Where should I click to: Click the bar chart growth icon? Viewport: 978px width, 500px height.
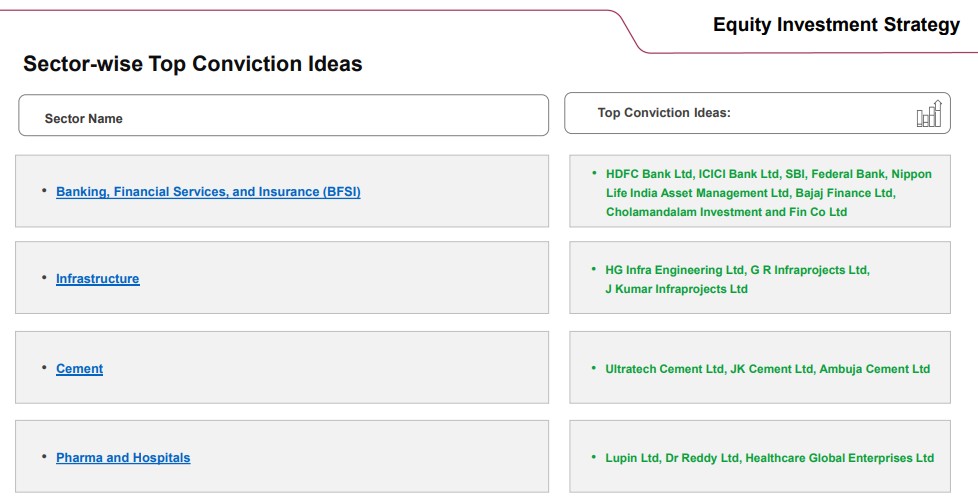(929, 114)
